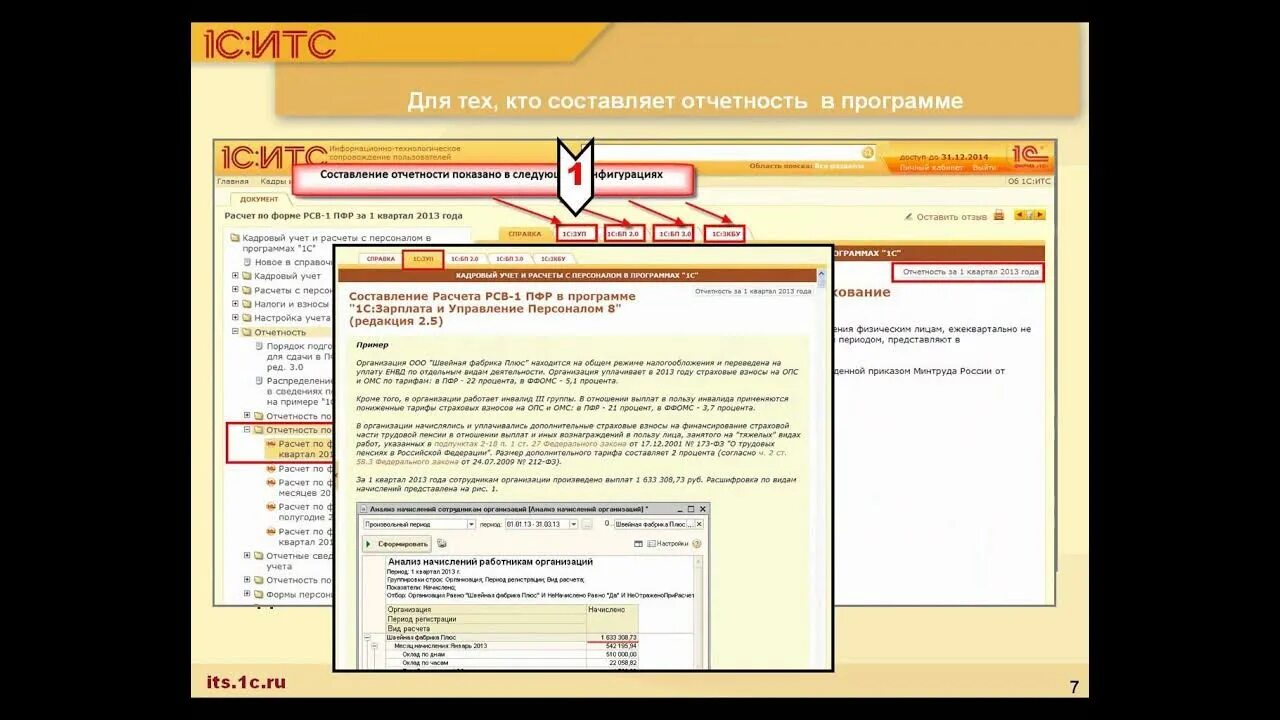Click the Личный кабинет link
1280x720 pixels.
click(932, 168)
